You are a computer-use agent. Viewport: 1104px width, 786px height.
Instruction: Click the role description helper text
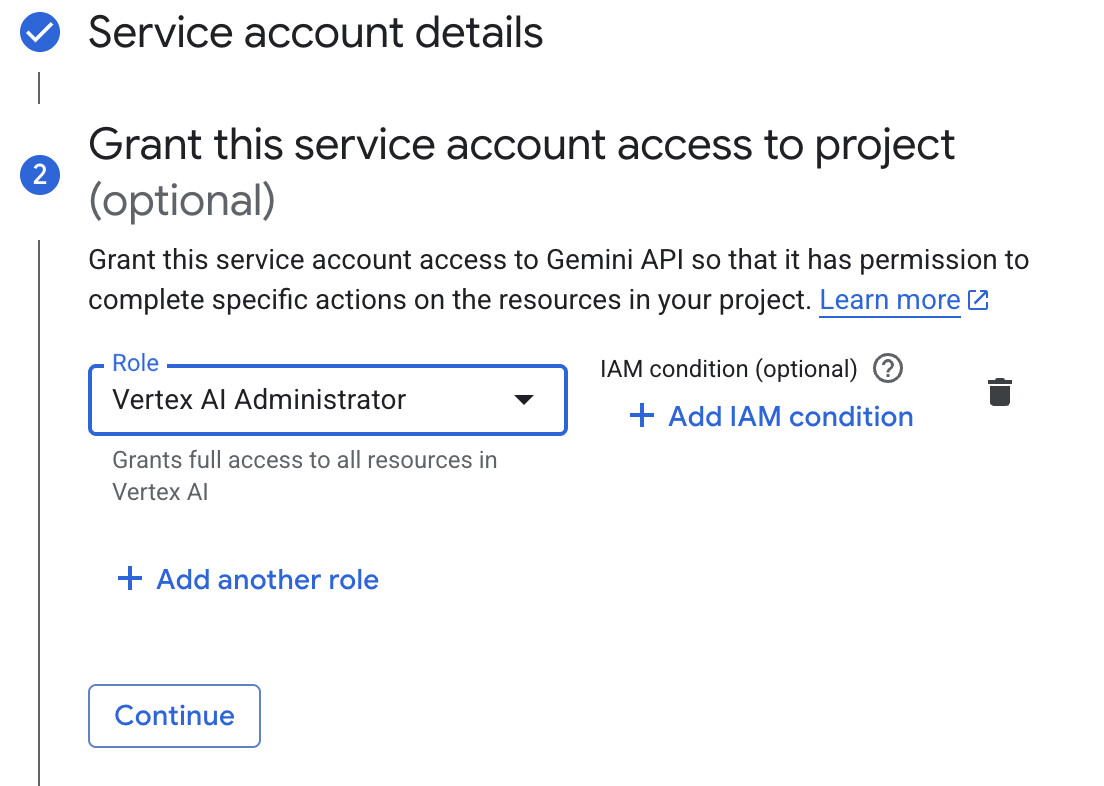304,476
